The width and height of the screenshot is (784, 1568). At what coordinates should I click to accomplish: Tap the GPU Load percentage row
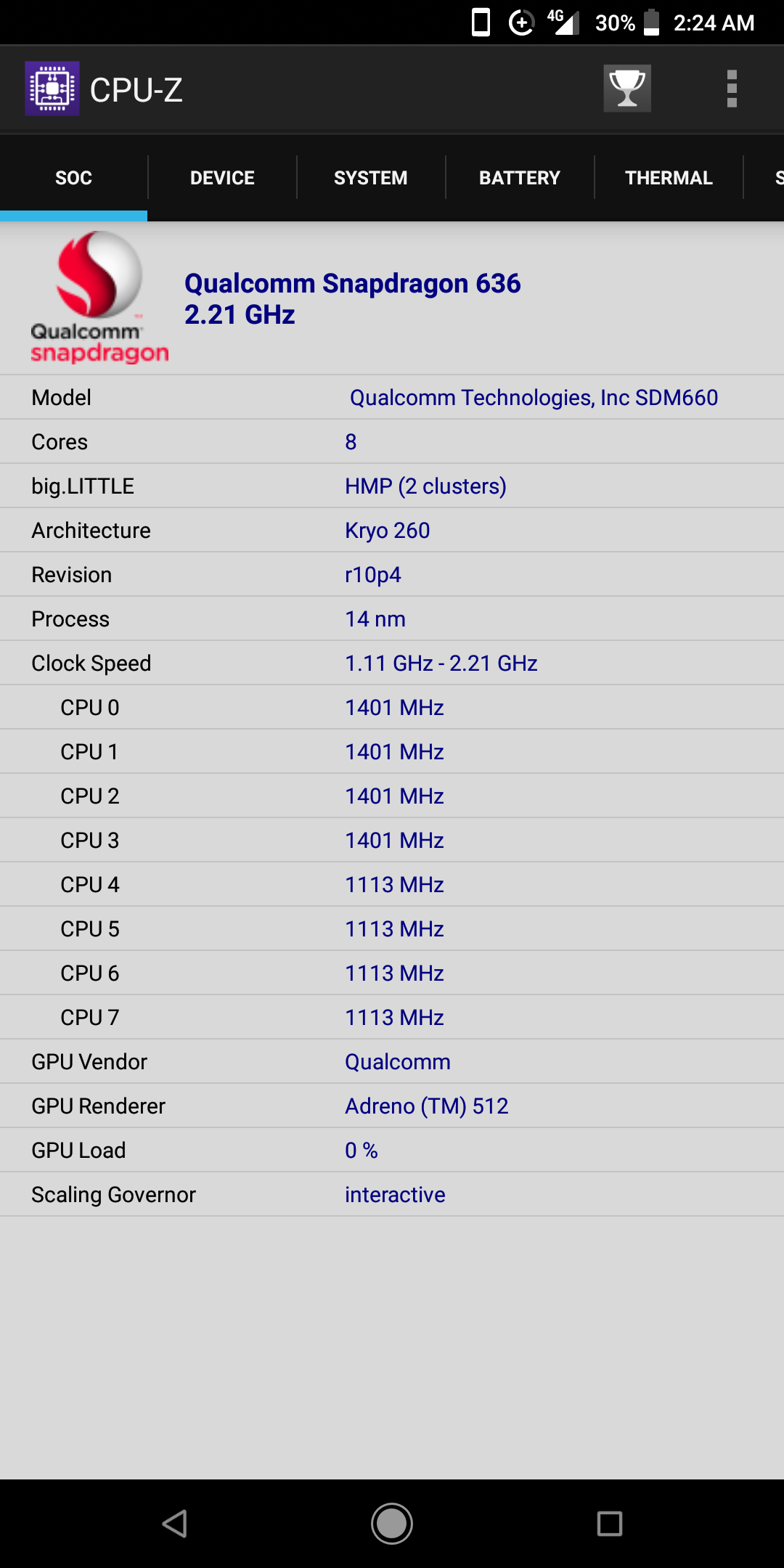[x=392, y=1151]
